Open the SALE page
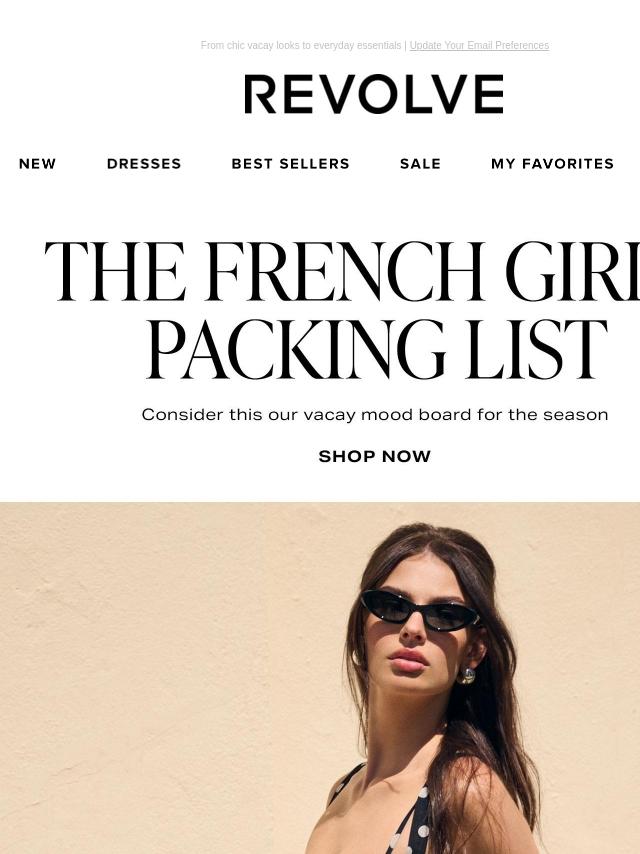Viewport: 640px width, 854px height. coord(420,163)
